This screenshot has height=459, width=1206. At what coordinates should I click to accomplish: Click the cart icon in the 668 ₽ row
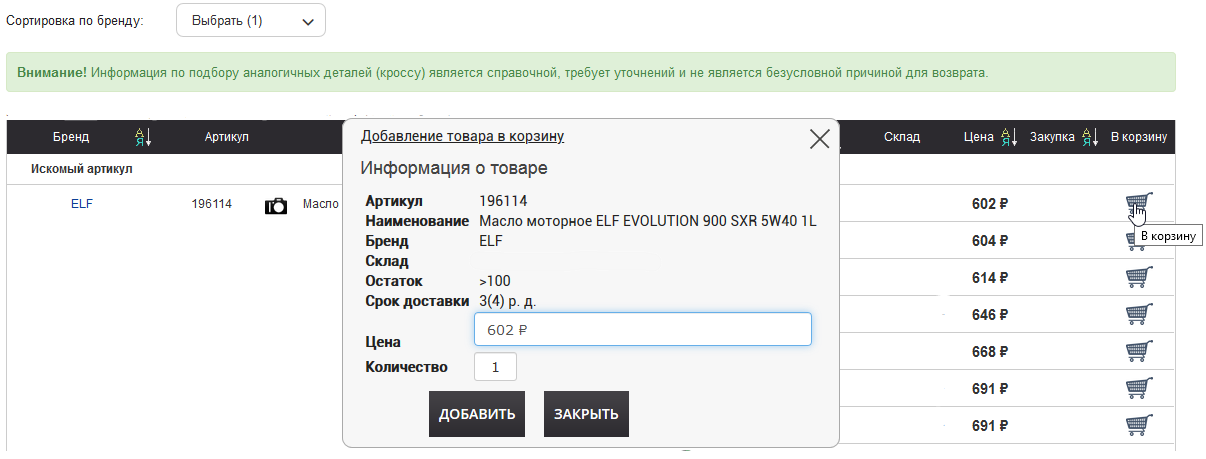1139,352
